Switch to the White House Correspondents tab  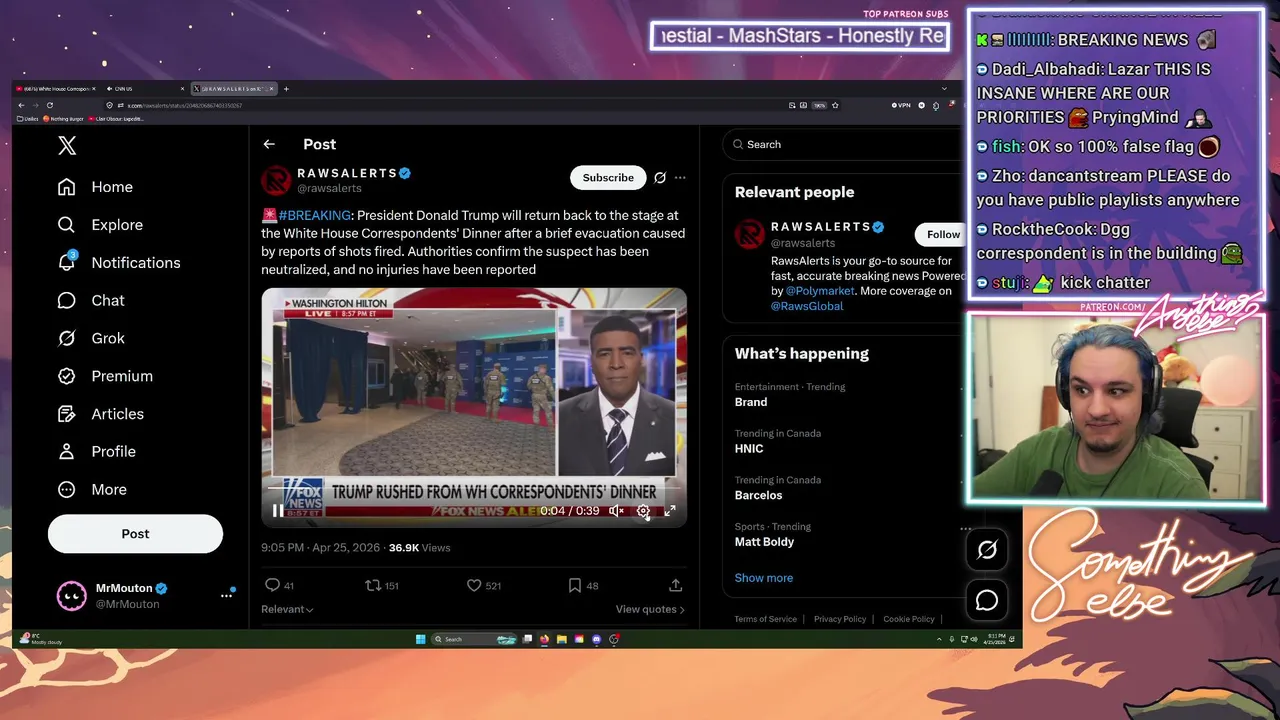pyautogui.click(x=57, y=89)
